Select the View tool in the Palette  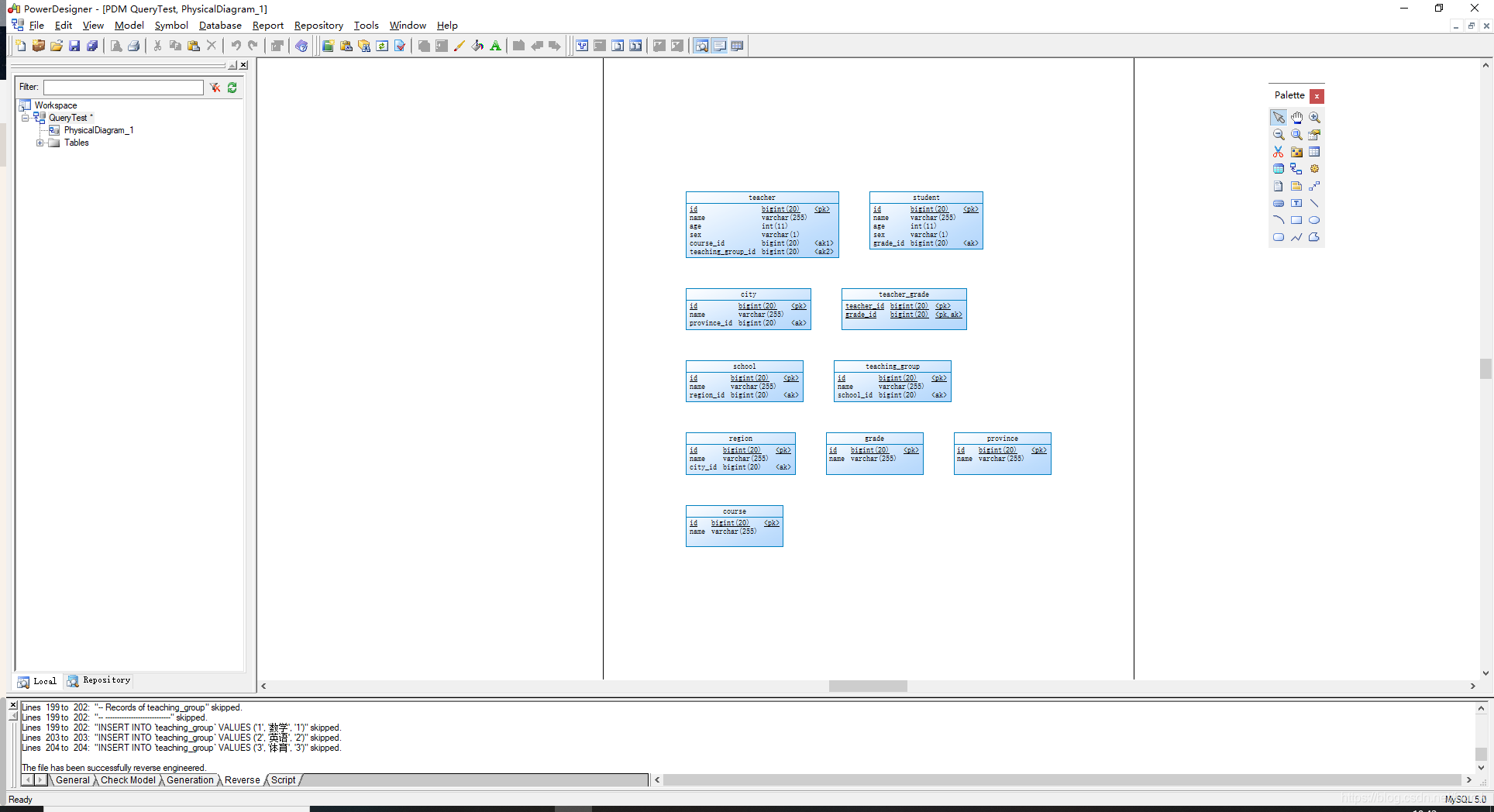[1279, 169]
